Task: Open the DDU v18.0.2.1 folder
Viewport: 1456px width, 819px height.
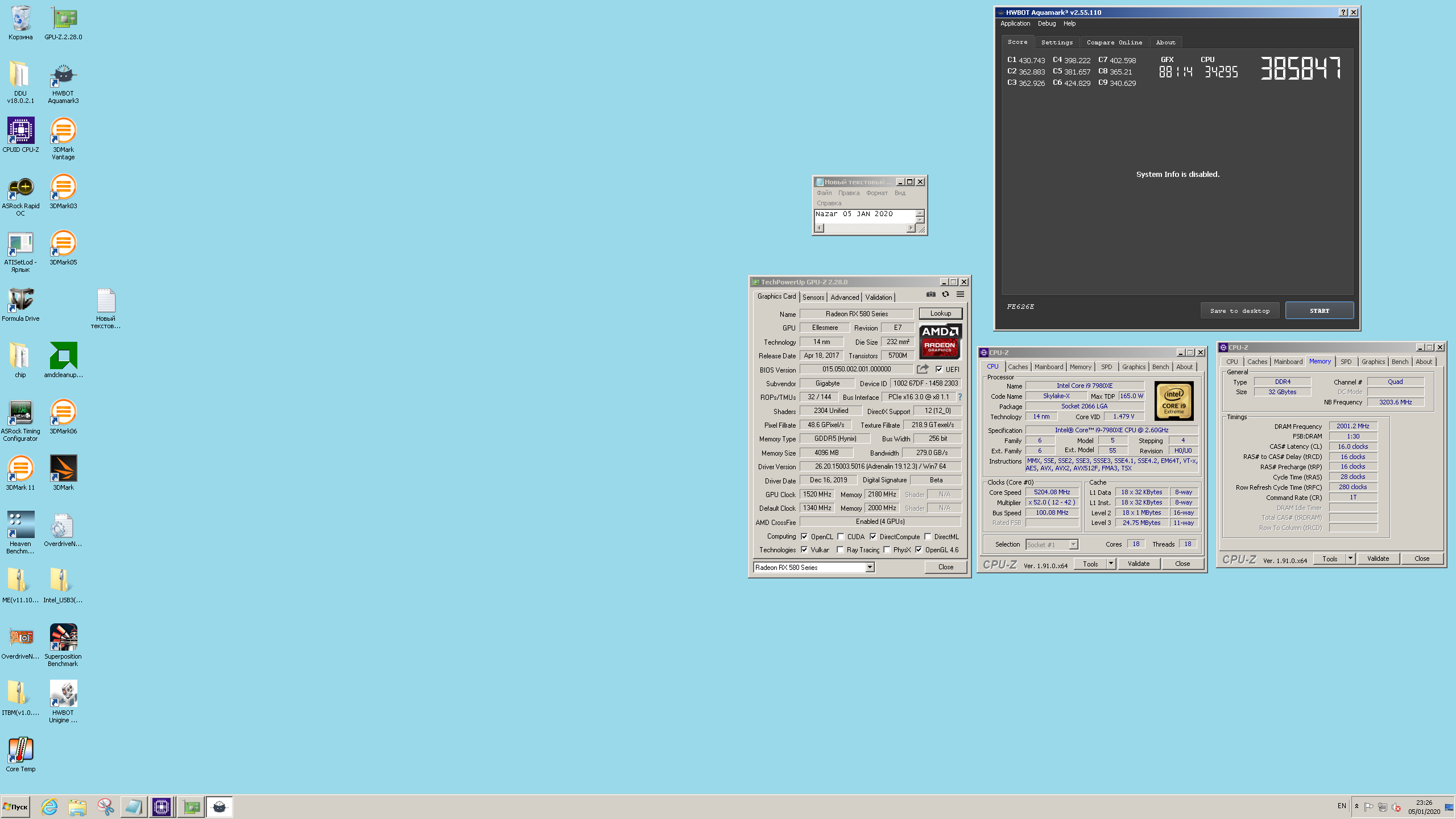Action: [20, 82]
